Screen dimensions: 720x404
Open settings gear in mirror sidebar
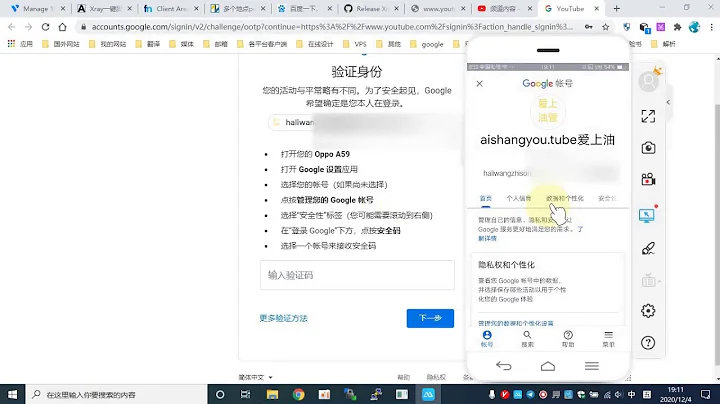tap(648, 311)
